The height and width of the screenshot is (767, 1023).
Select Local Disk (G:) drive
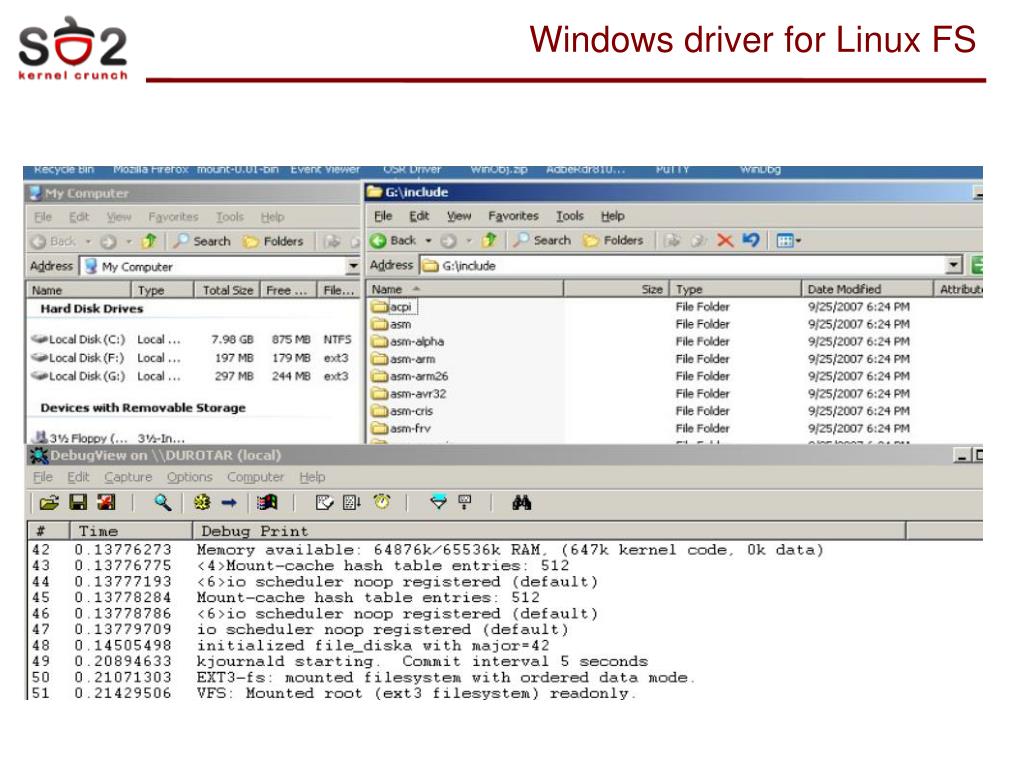(73, 376)
